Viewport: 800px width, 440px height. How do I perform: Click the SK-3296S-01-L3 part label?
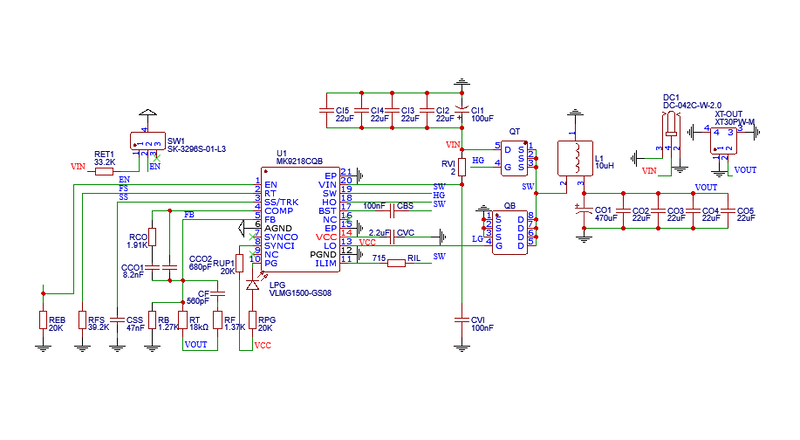196,149
